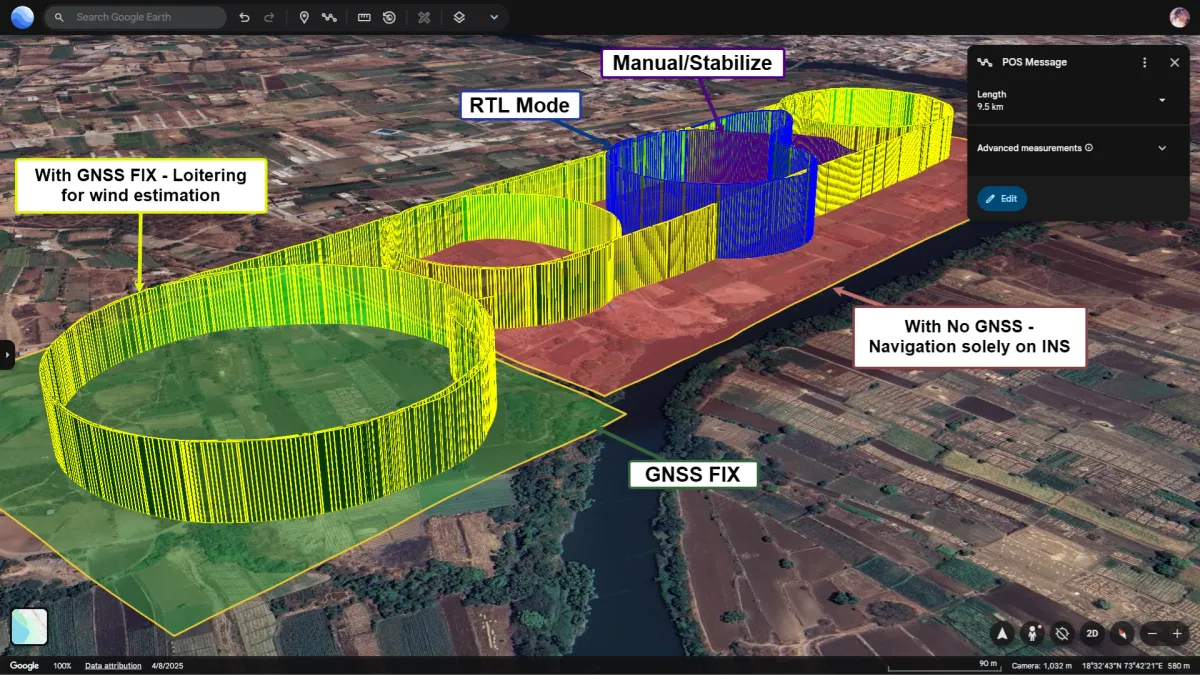Zoom in with the plus button
The width and height of the screenshot is (1200, 676).
point(1177,633)
